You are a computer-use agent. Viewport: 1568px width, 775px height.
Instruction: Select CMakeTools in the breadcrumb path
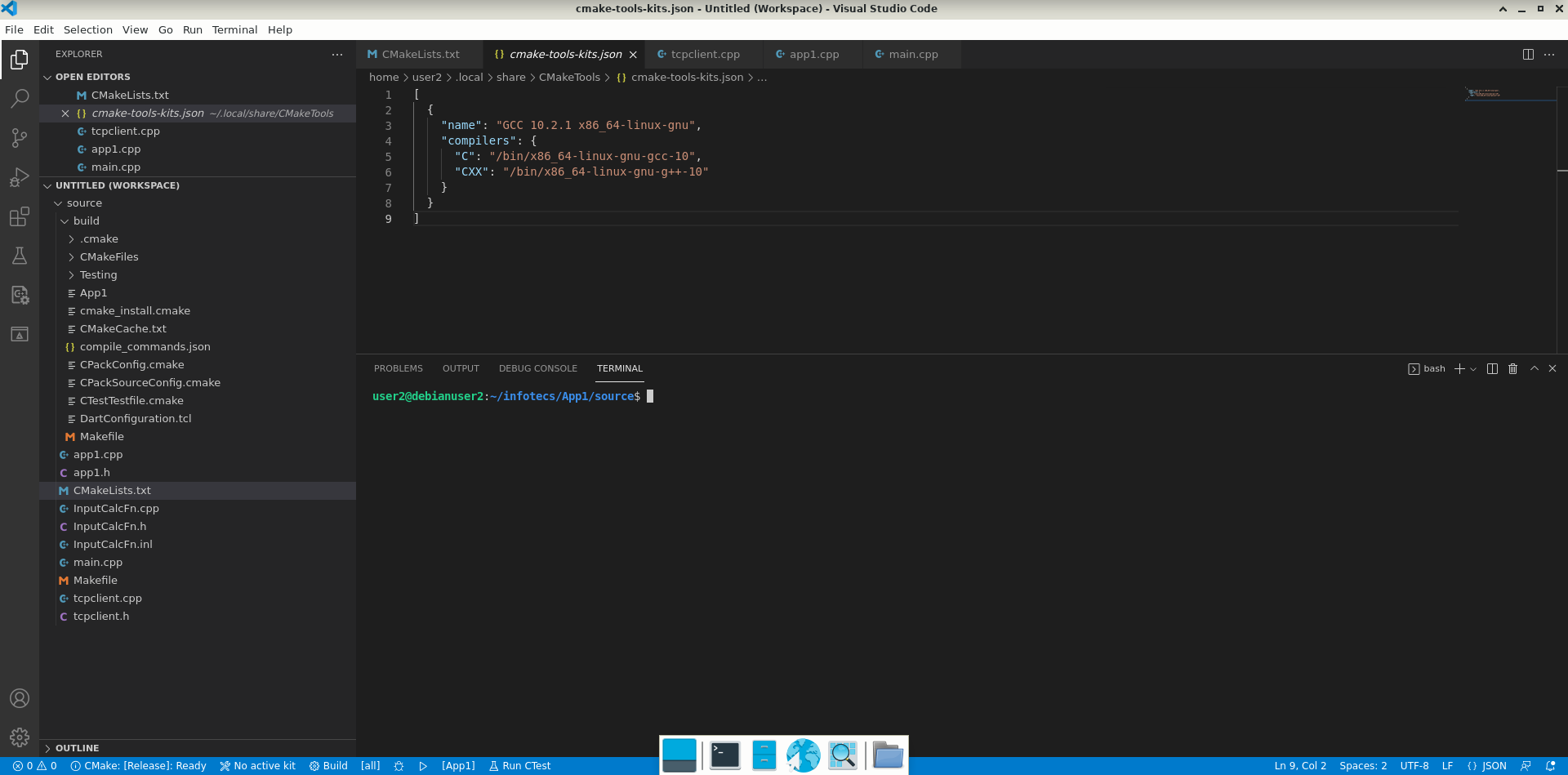click(569, 78)
